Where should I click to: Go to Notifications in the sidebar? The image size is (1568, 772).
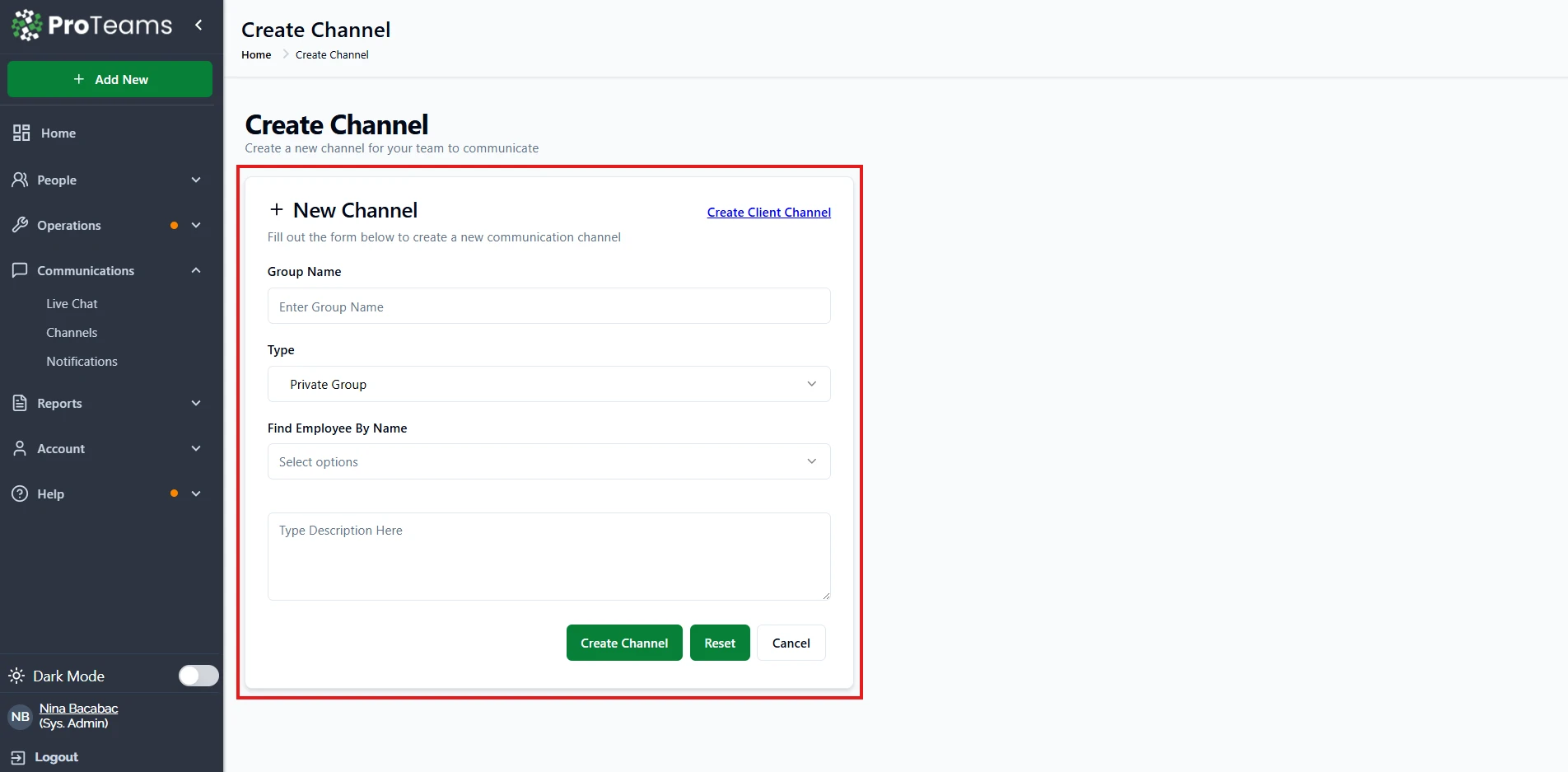[82, 362]
